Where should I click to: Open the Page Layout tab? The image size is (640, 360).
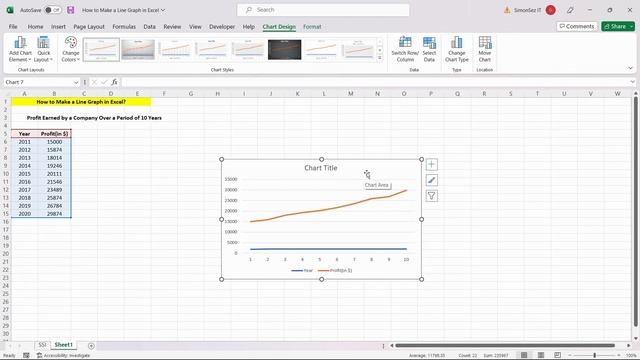(89, 27)
